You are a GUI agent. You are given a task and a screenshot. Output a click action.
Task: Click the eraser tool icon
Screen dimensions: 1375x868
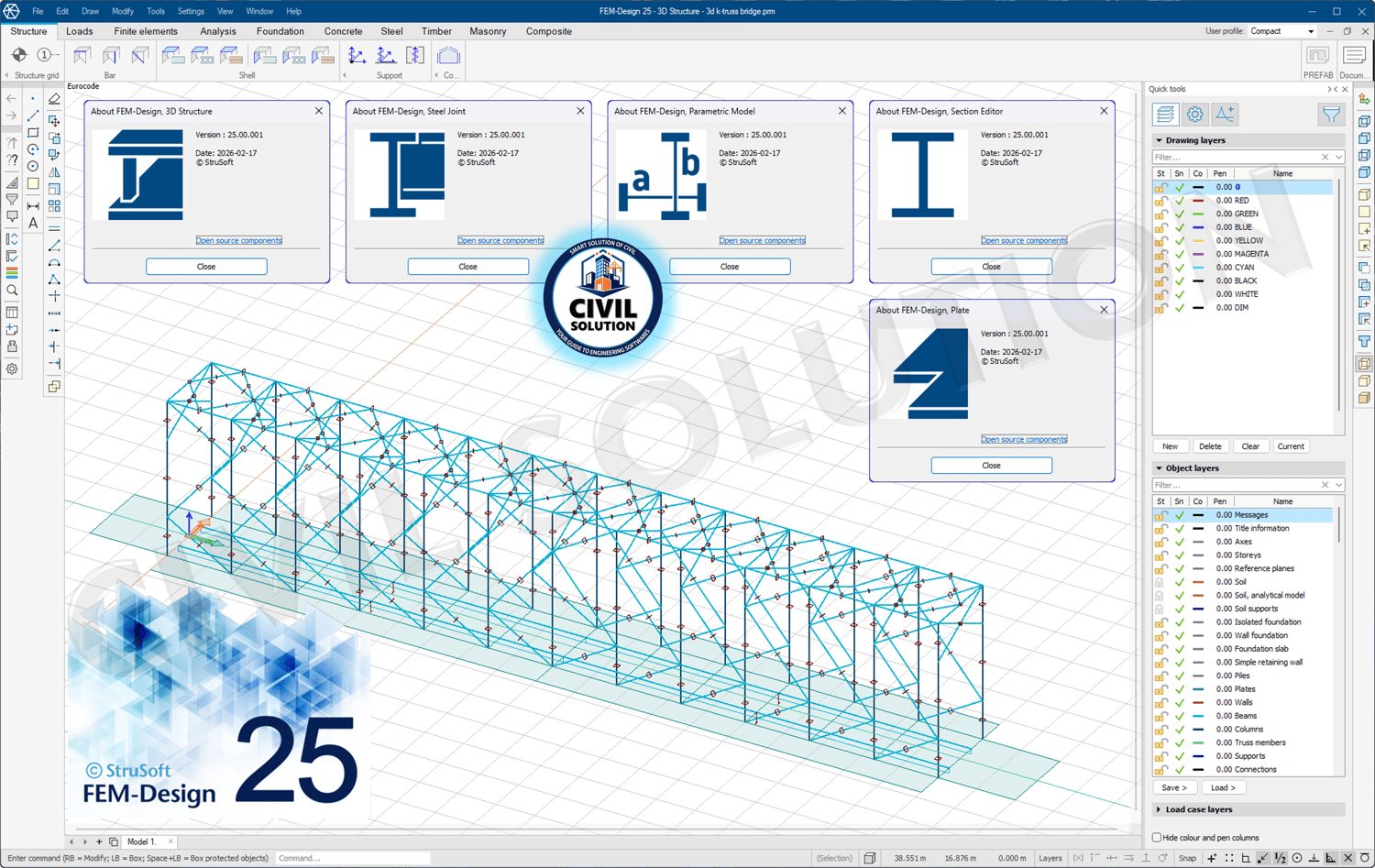(54, 99)
